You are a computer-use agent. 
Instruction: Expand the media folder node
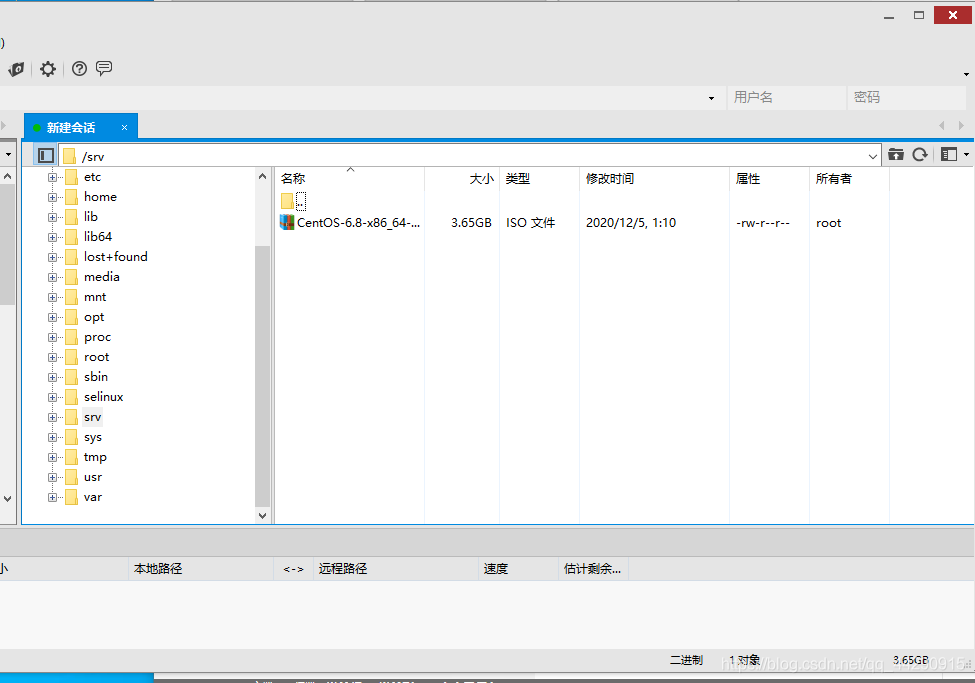52,277
